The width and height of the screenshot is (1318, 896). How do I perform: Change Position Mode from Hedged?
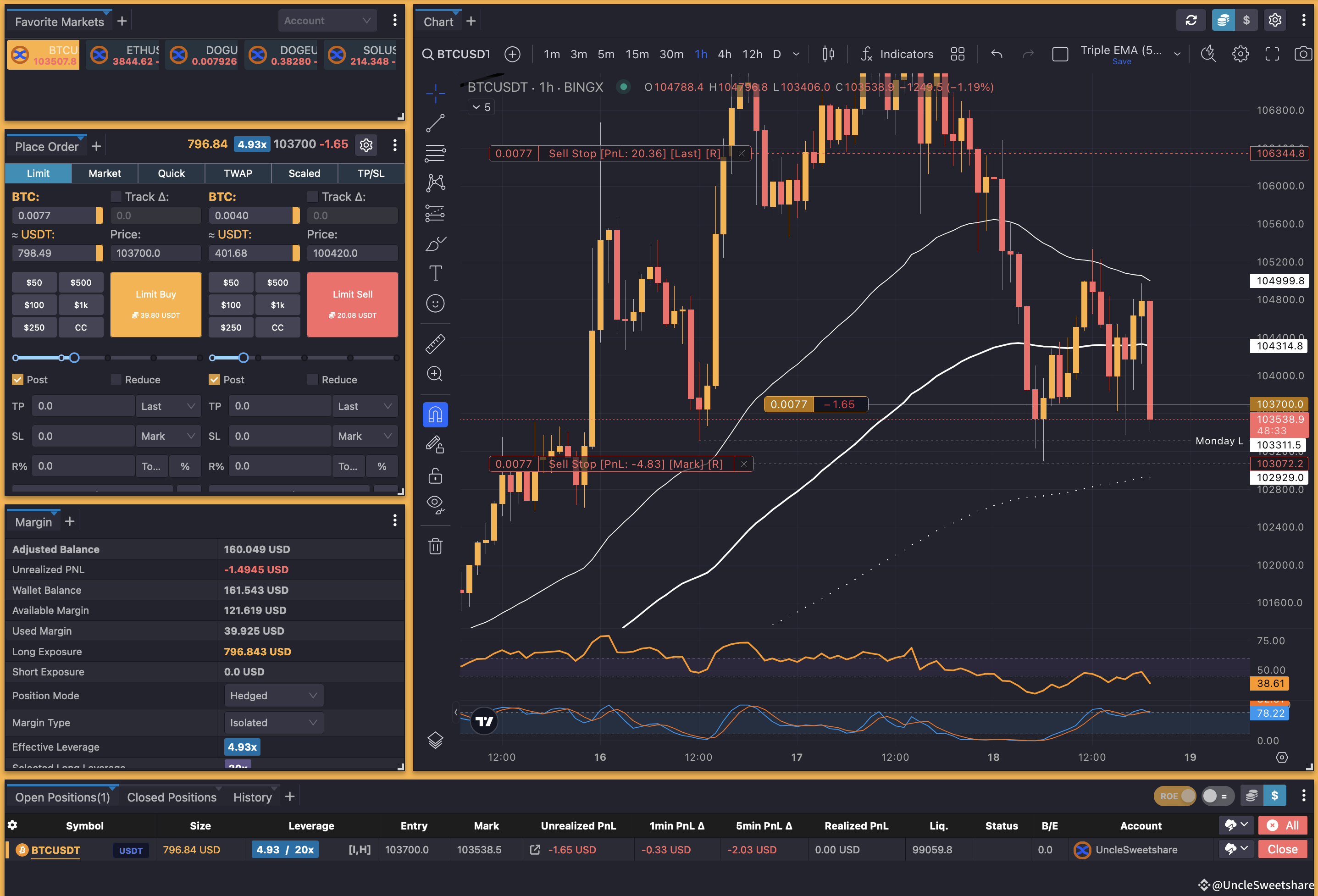tap(273, 695)
